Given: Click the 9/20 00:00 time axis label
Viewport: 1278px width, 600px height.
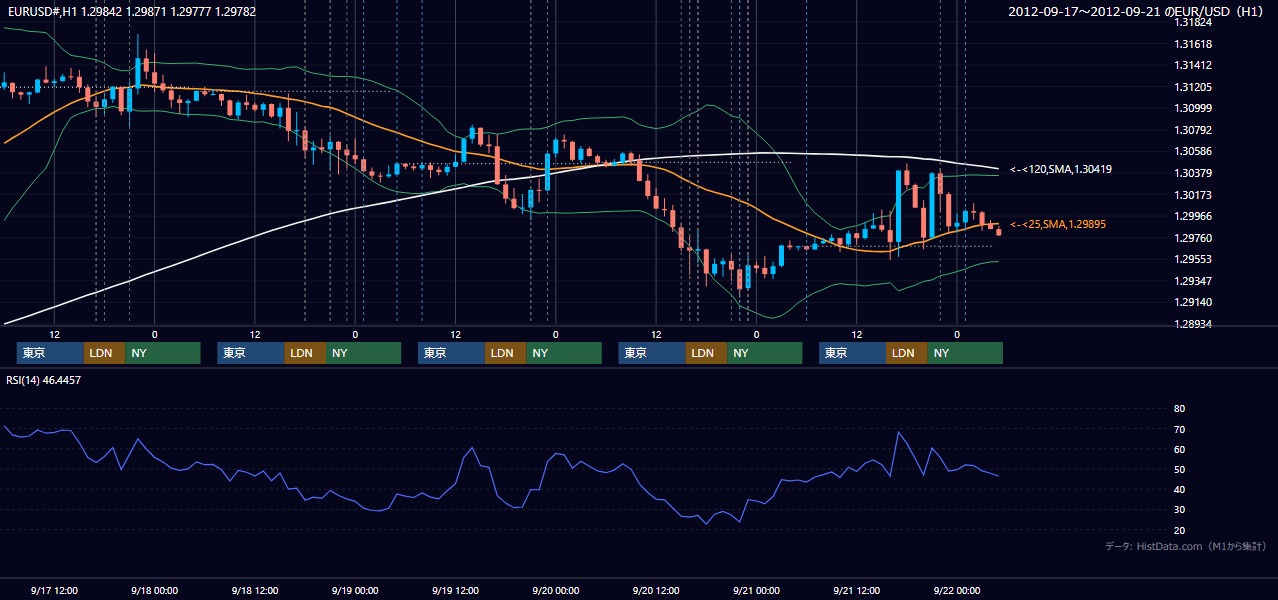Looking at the screenshot, I should [556, 590].
